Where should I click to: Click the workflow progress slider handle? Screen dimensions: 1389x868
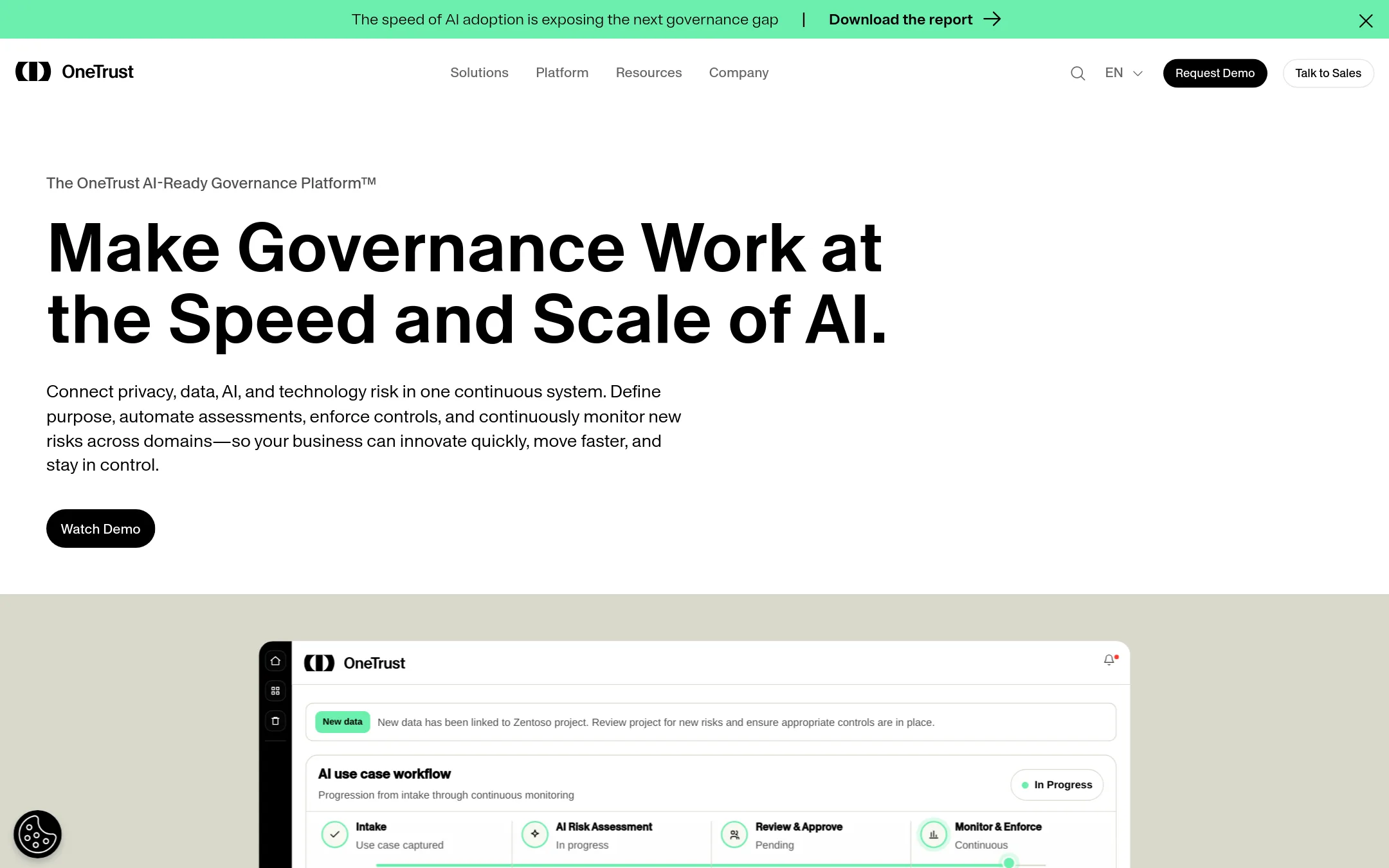[1009, 862]
